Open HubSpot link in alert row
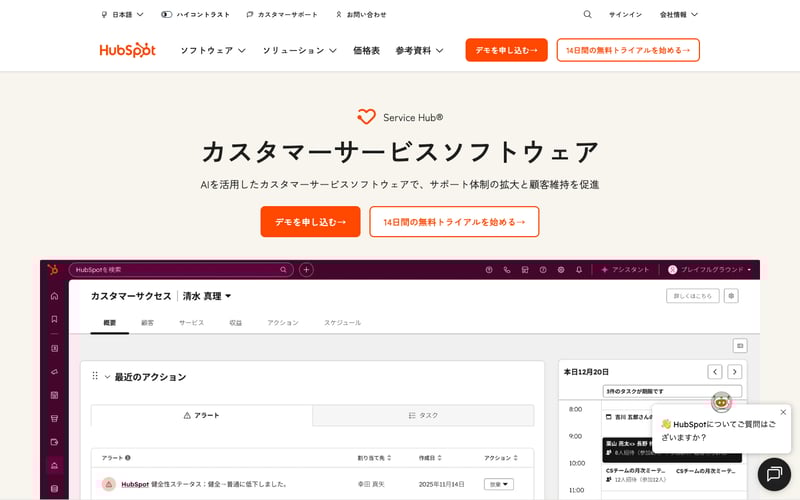 (x=135, y=484)
